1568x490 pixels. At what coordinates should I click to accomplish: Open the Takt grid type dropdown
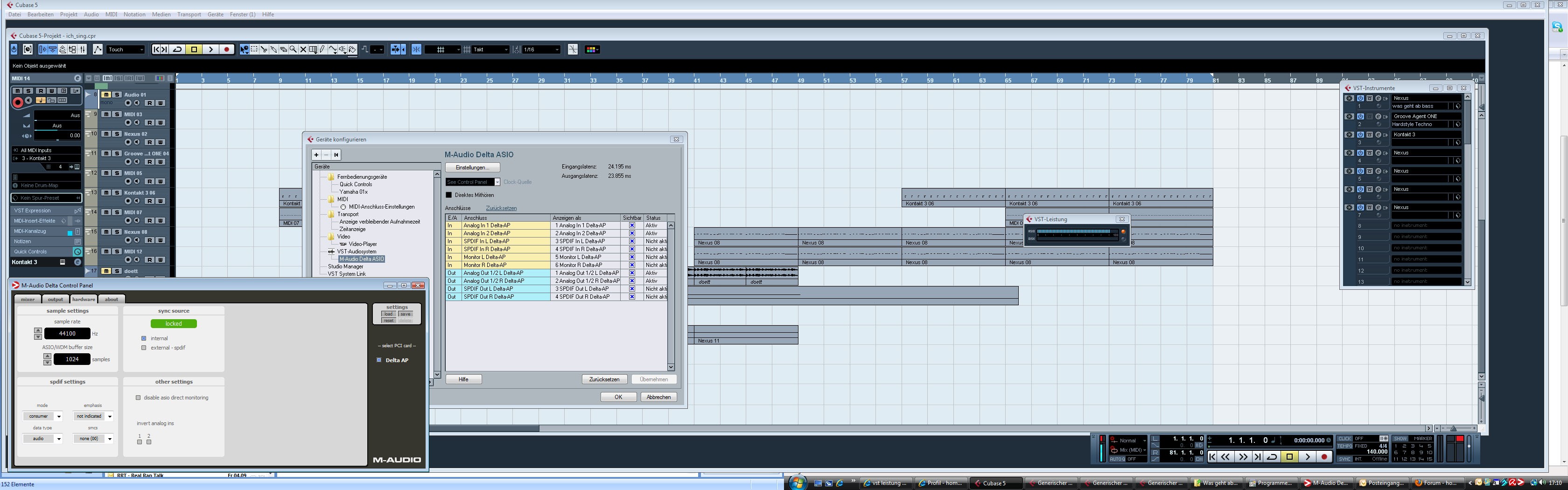point(490,49)
